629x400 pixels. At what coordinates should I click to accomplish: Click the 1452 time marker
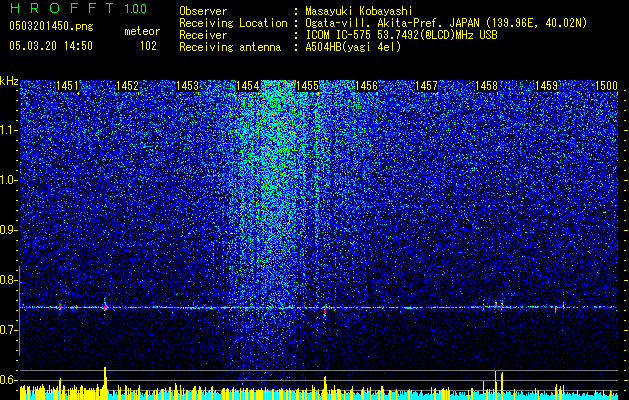point(127,85)
